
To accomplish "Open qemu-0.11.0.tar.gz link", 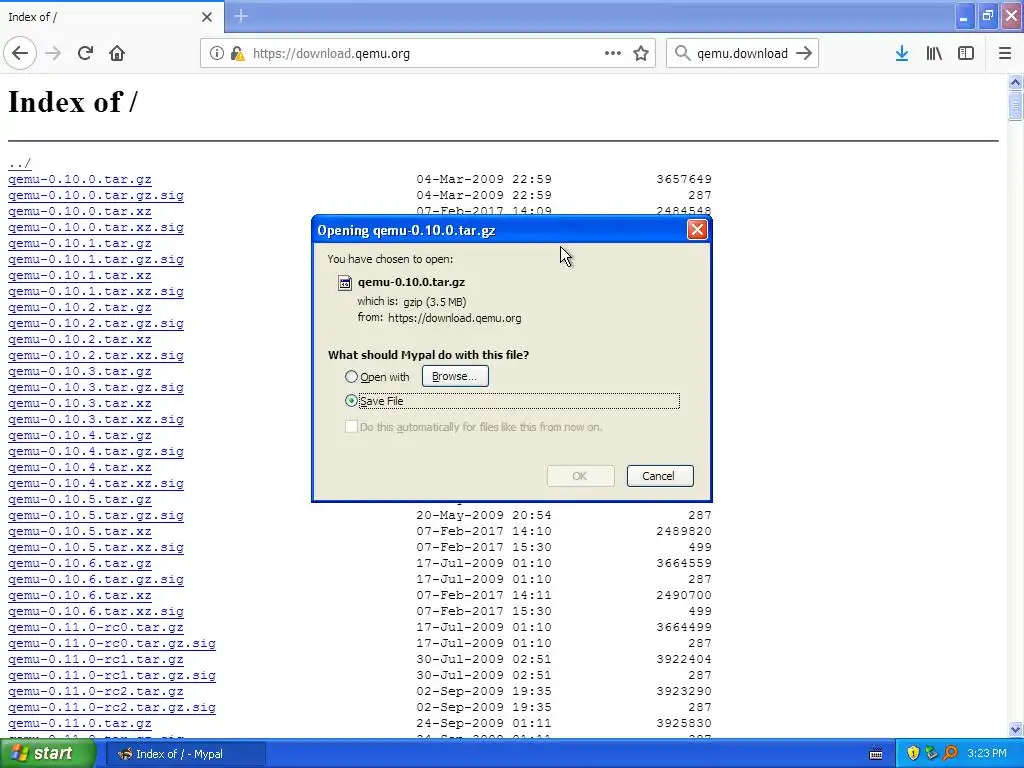I will 80,723.
